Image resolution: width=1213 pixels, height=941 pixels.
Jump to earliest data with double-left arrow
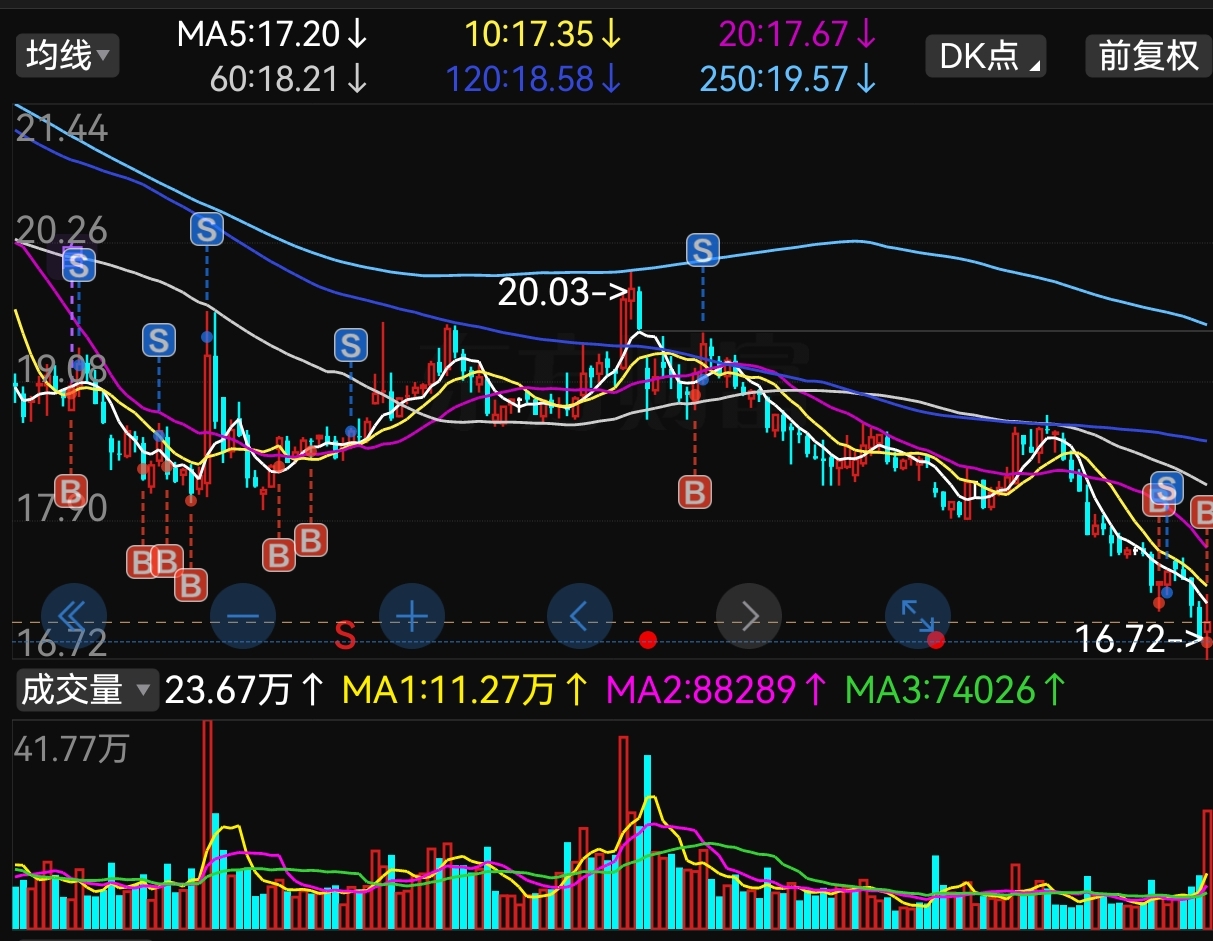click(74, 616)
